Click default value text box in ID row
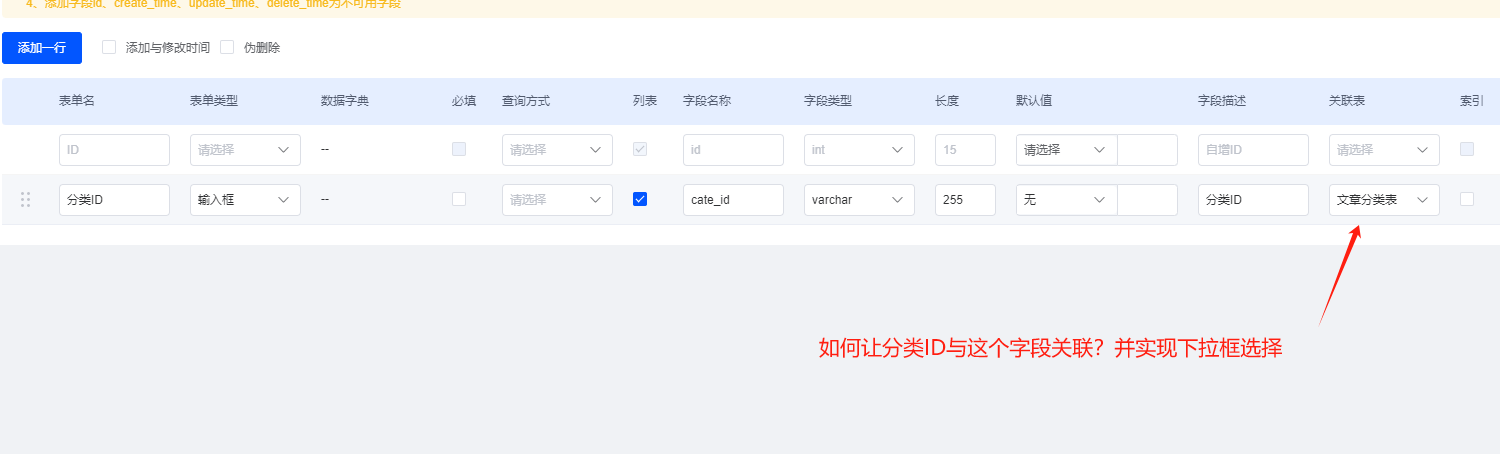 click(1147, 150)
